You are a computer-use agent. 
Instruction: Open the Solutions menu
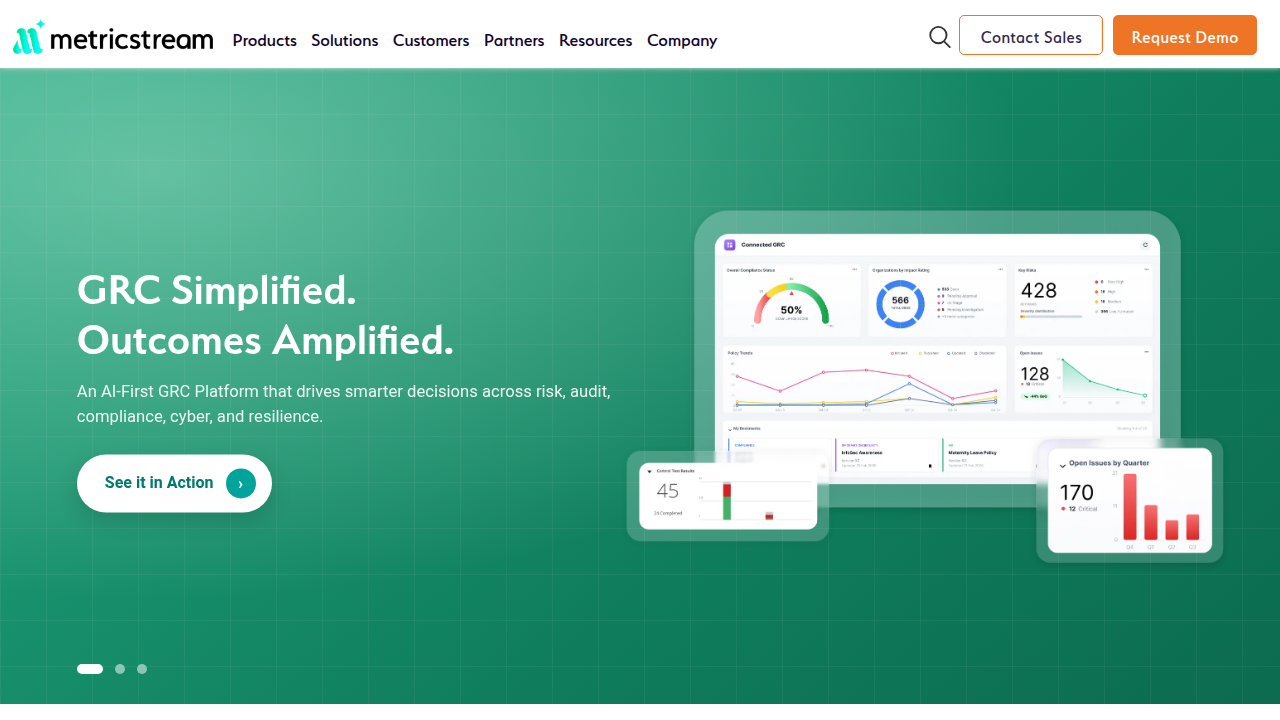click(x=345, y=40)
